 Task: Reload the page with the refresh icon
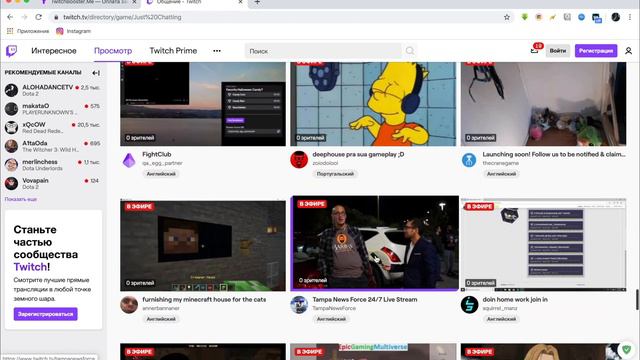click(x=38, y=17)
